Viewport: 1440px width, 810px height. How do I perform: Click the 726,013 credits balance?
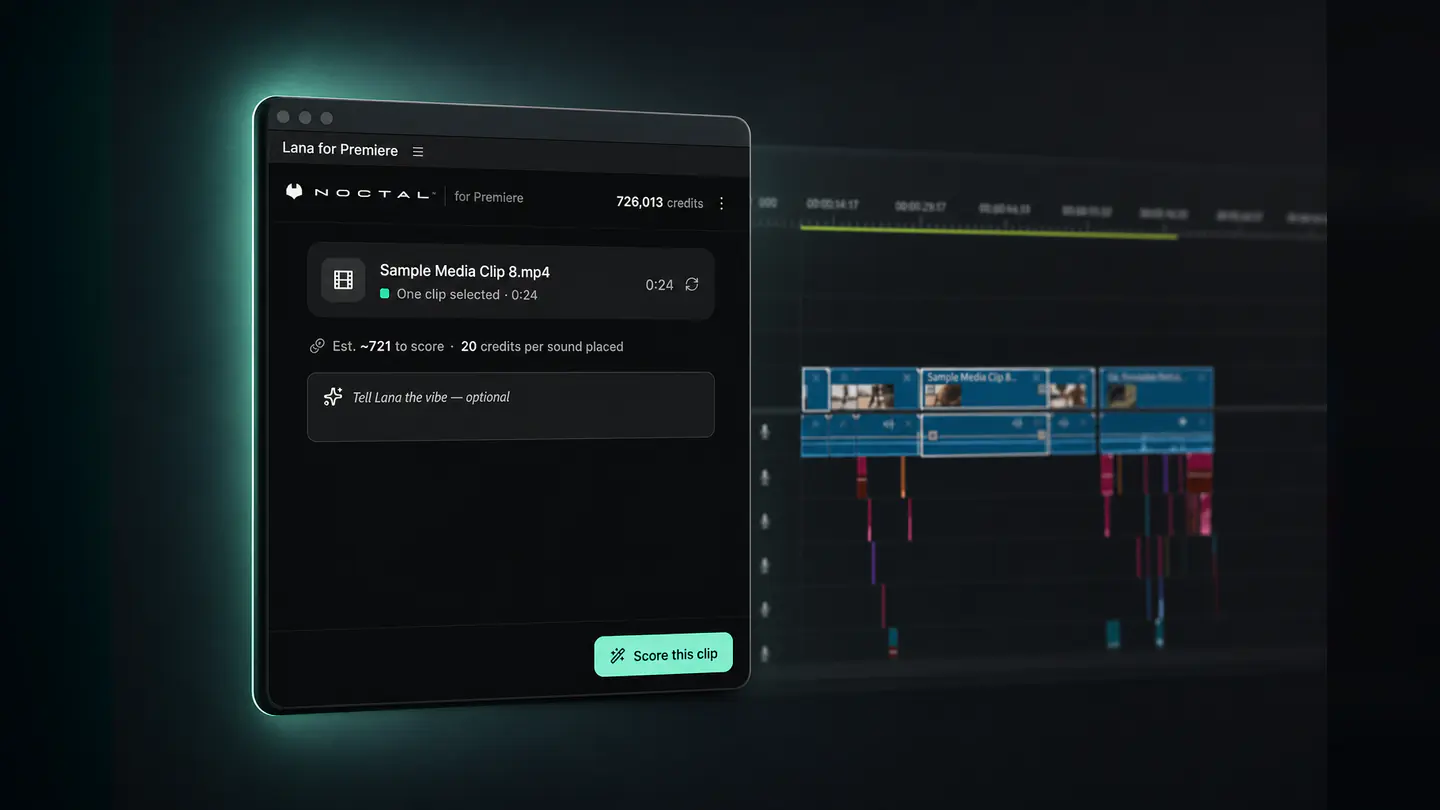(659, 202)
